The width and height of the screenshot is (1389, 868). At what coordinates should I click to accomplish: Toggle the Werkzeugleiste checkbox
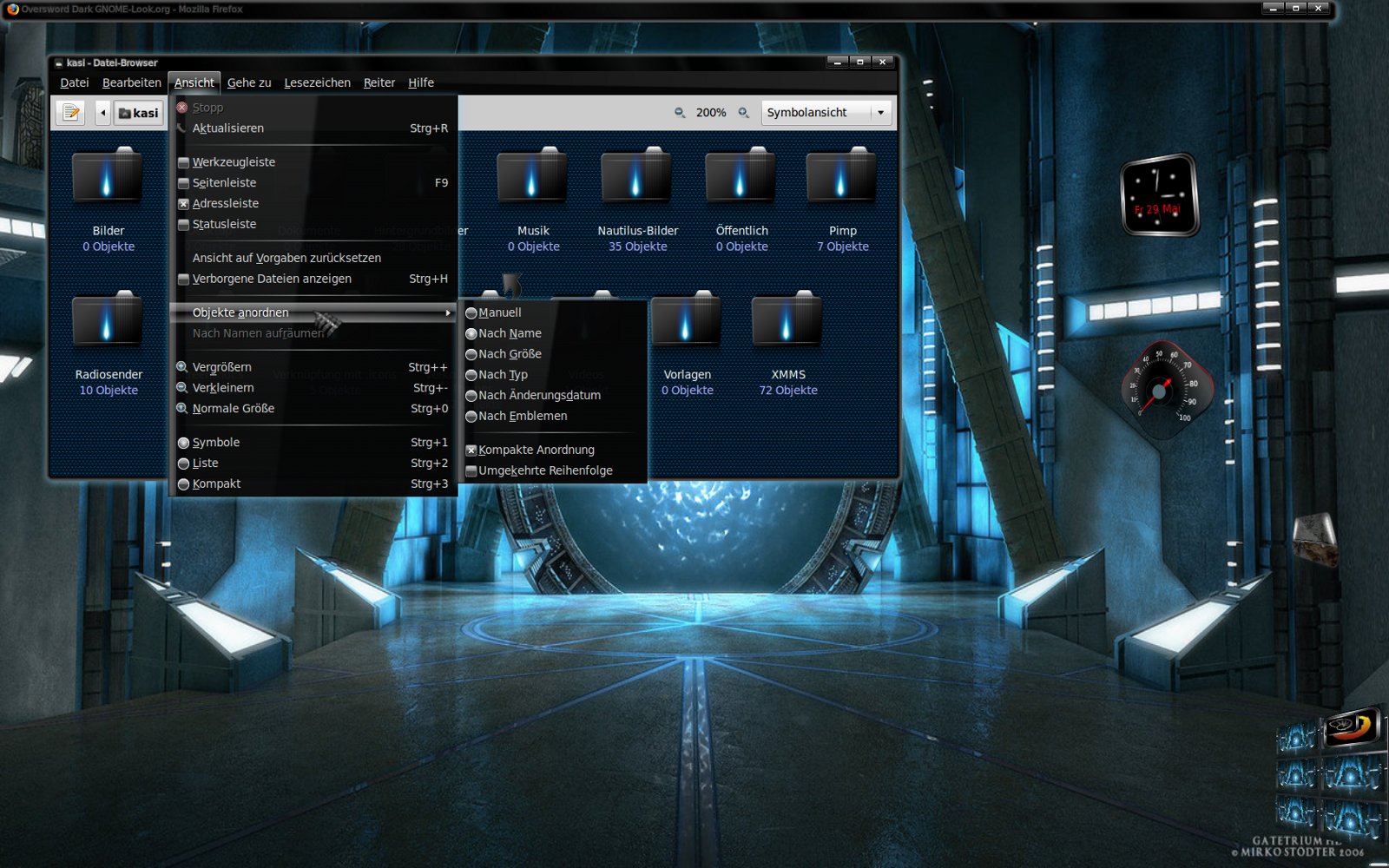click(183, 162)
